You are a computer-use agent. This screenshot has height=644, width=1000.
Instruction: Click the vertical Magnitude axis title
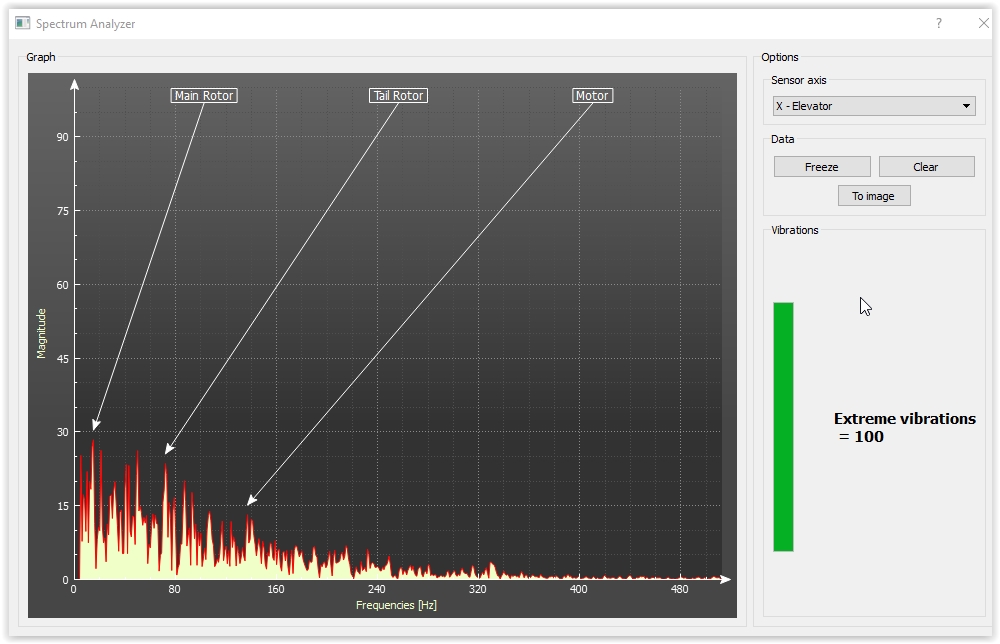tap(42, 333)
